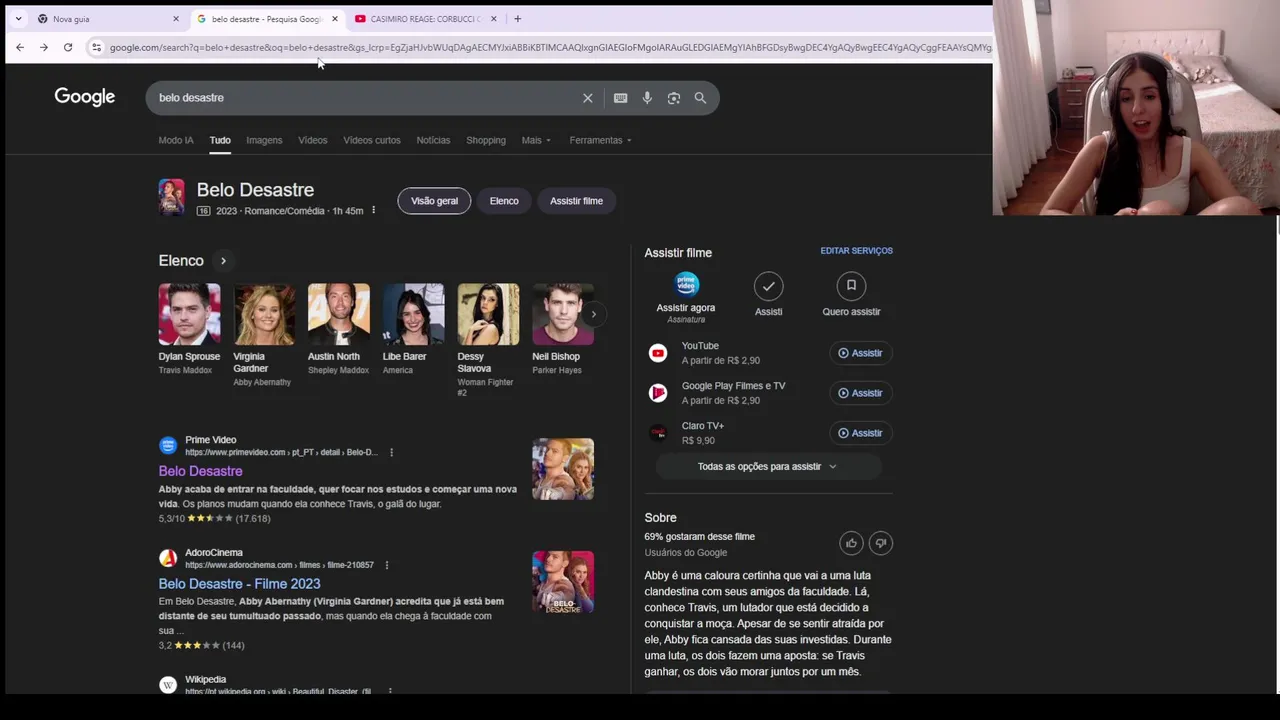Open more options beside movie runtime
The height and width of the screenshot is (720, 1280).
click(x=373, y=210)
